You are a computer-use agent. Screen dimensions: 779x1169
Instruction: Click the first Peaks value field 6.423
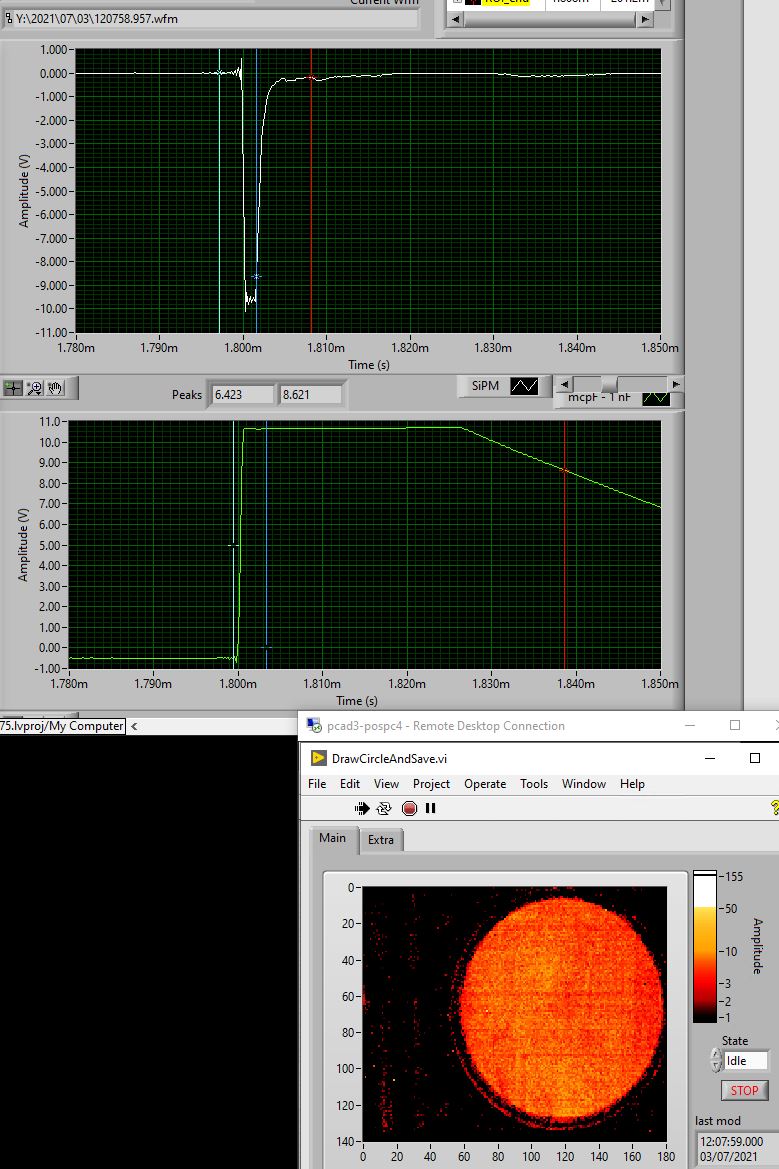pos(240,395)
